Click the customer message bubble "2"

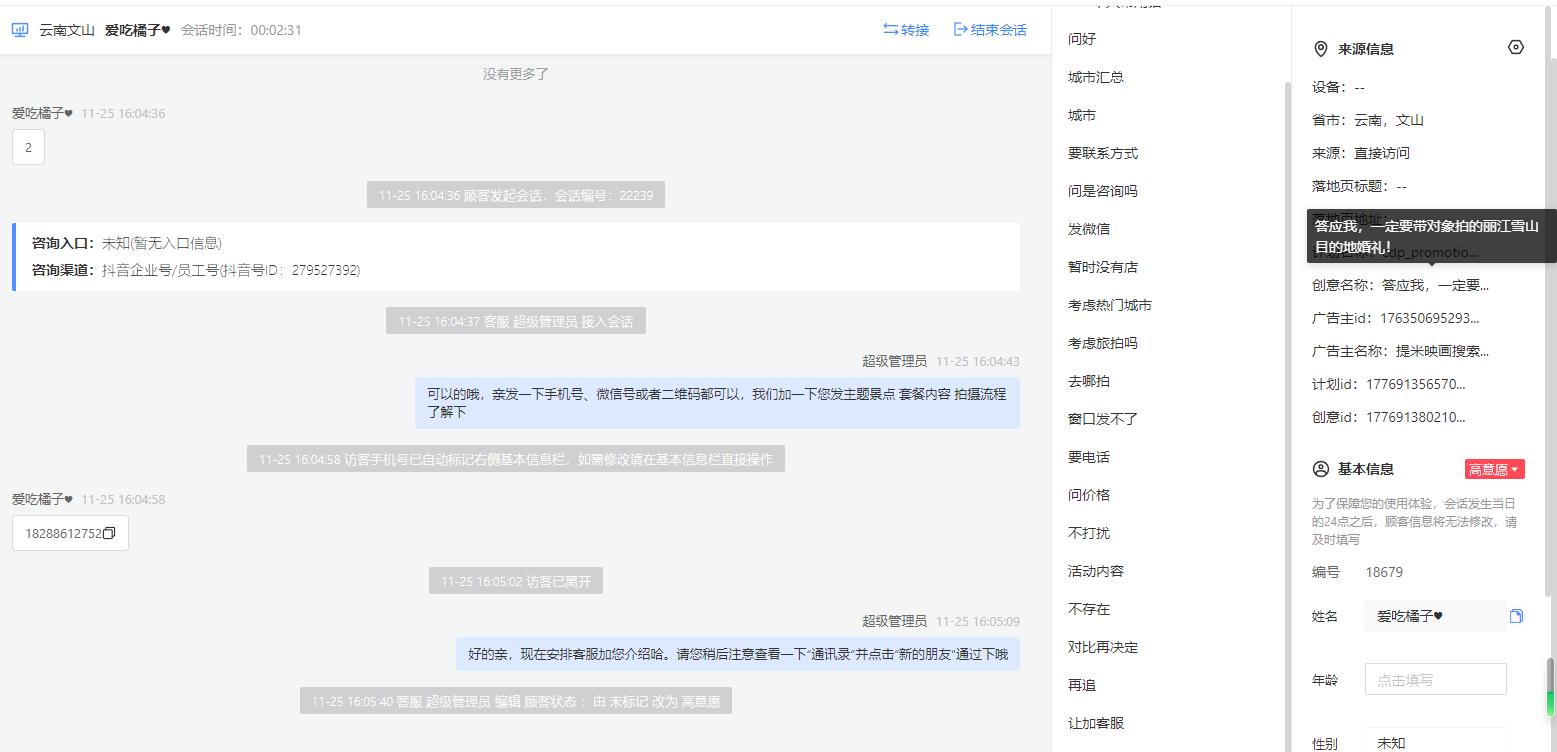click(x=28, y=147)
